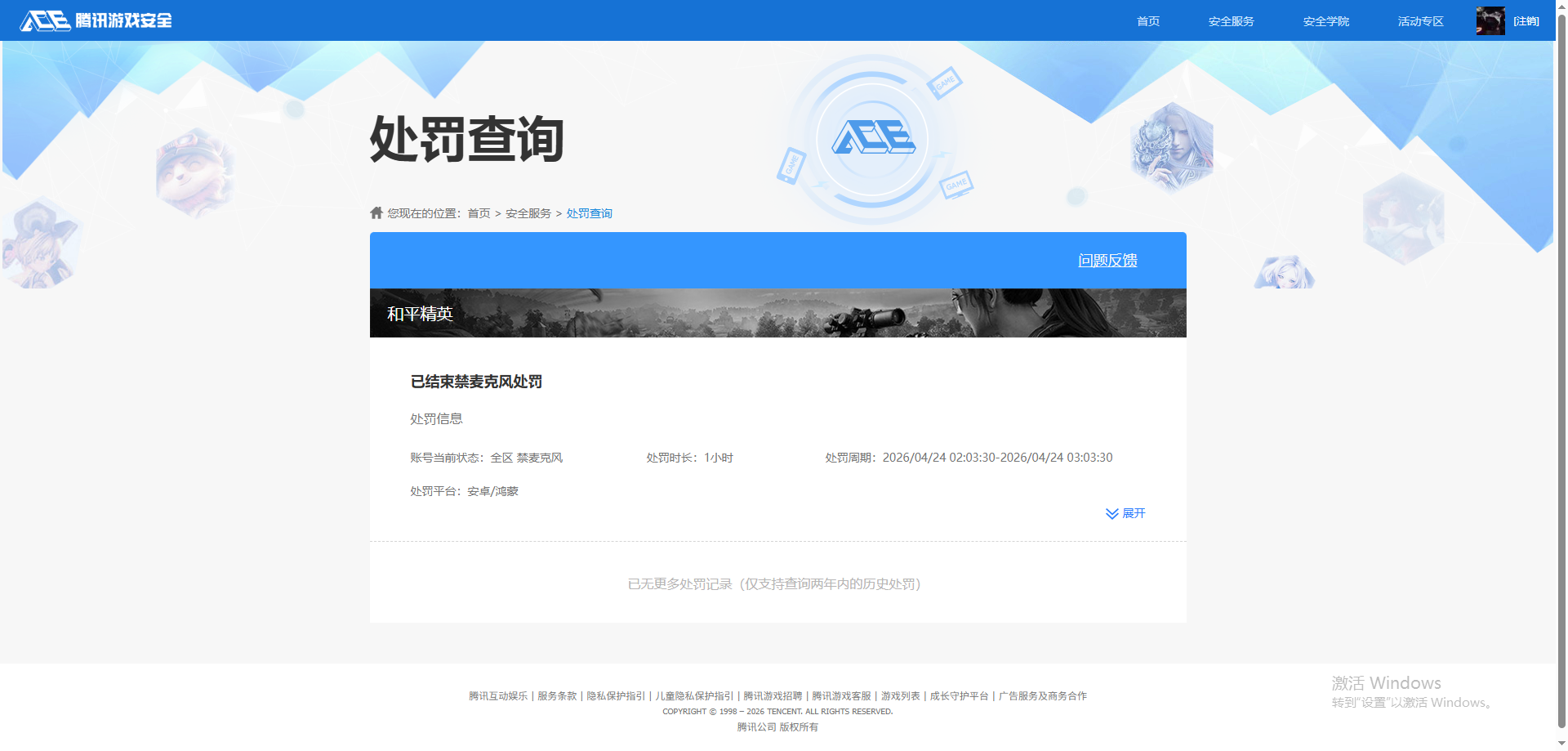1568x751 pixels.
Task: Open the 首页 navigation menu item
Action: point(1148,21)
